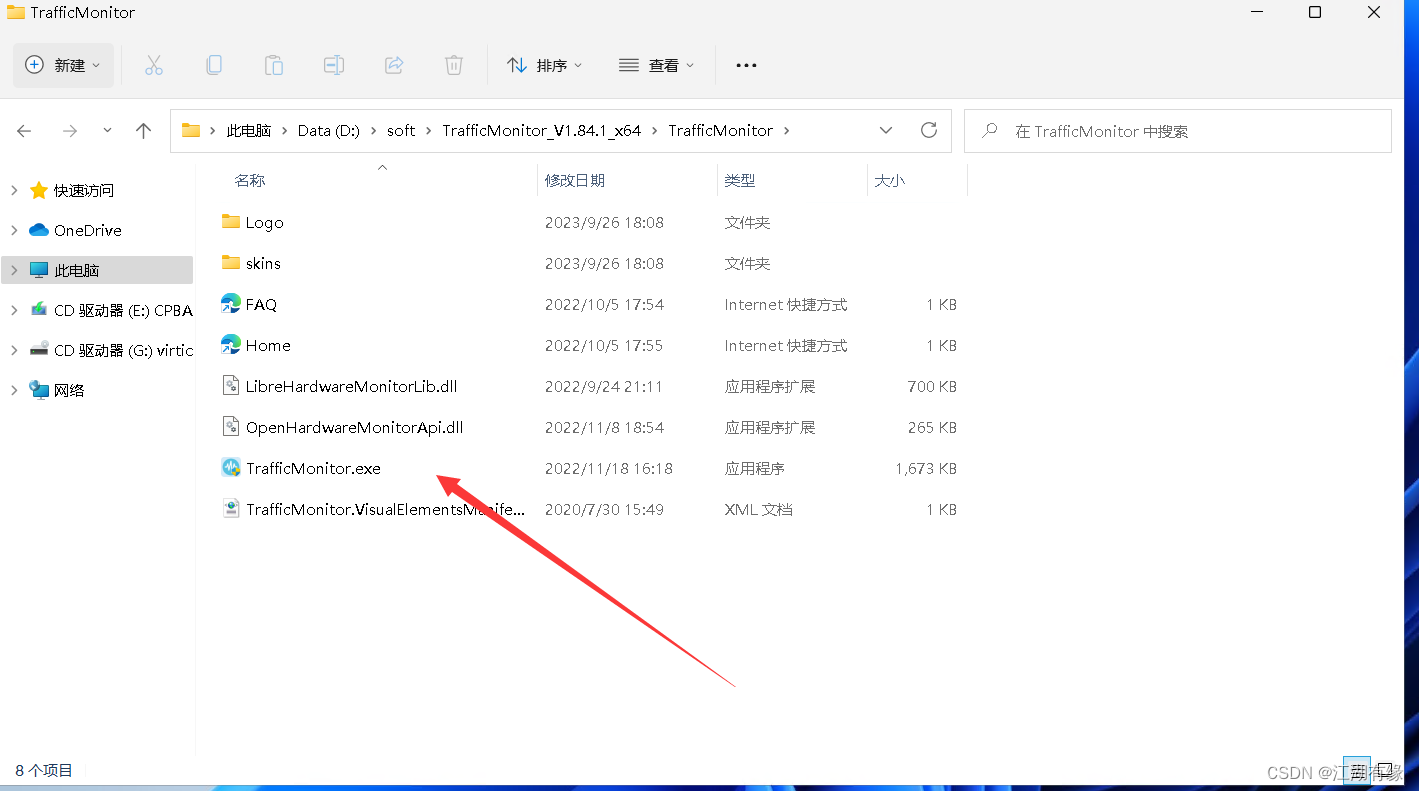Image resolution: width=1419 pixels, height=791 pixels.
Task: Open the 排序 (Sort) dropdown
Action: click(x=545, y=65)
